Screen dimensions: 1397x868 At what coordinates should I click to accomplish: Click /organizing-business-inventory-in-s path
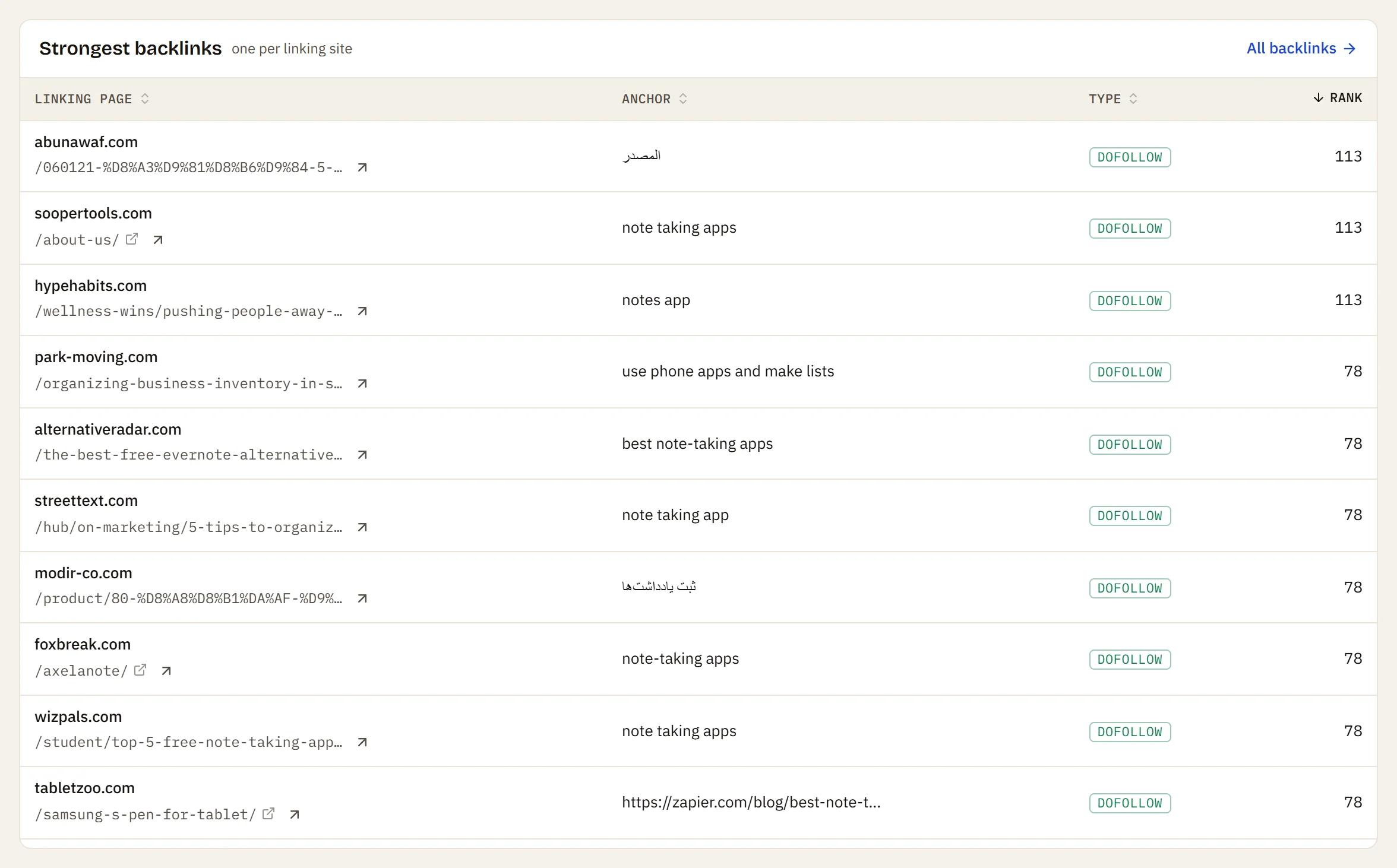pyautogui.click(x=188, y=384)
